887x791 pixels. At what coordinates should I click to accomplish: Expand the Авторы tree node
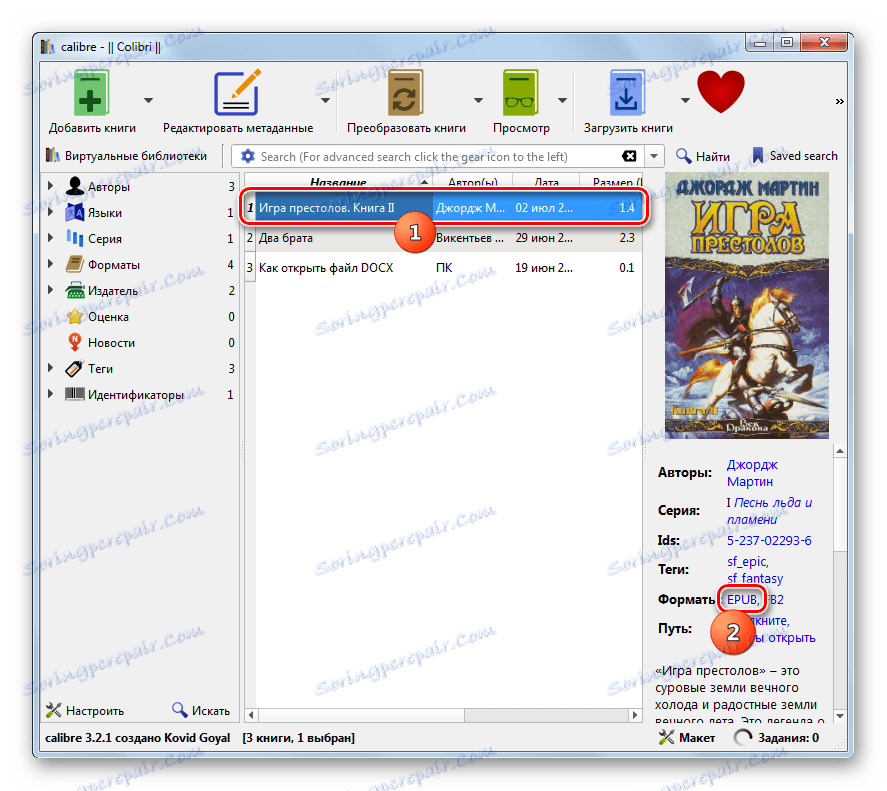[x=50, y=186]
